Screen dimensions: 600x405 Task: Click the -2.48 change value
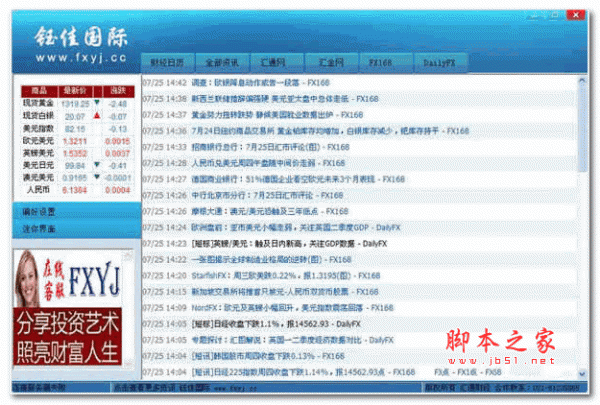tap(117, 104)
